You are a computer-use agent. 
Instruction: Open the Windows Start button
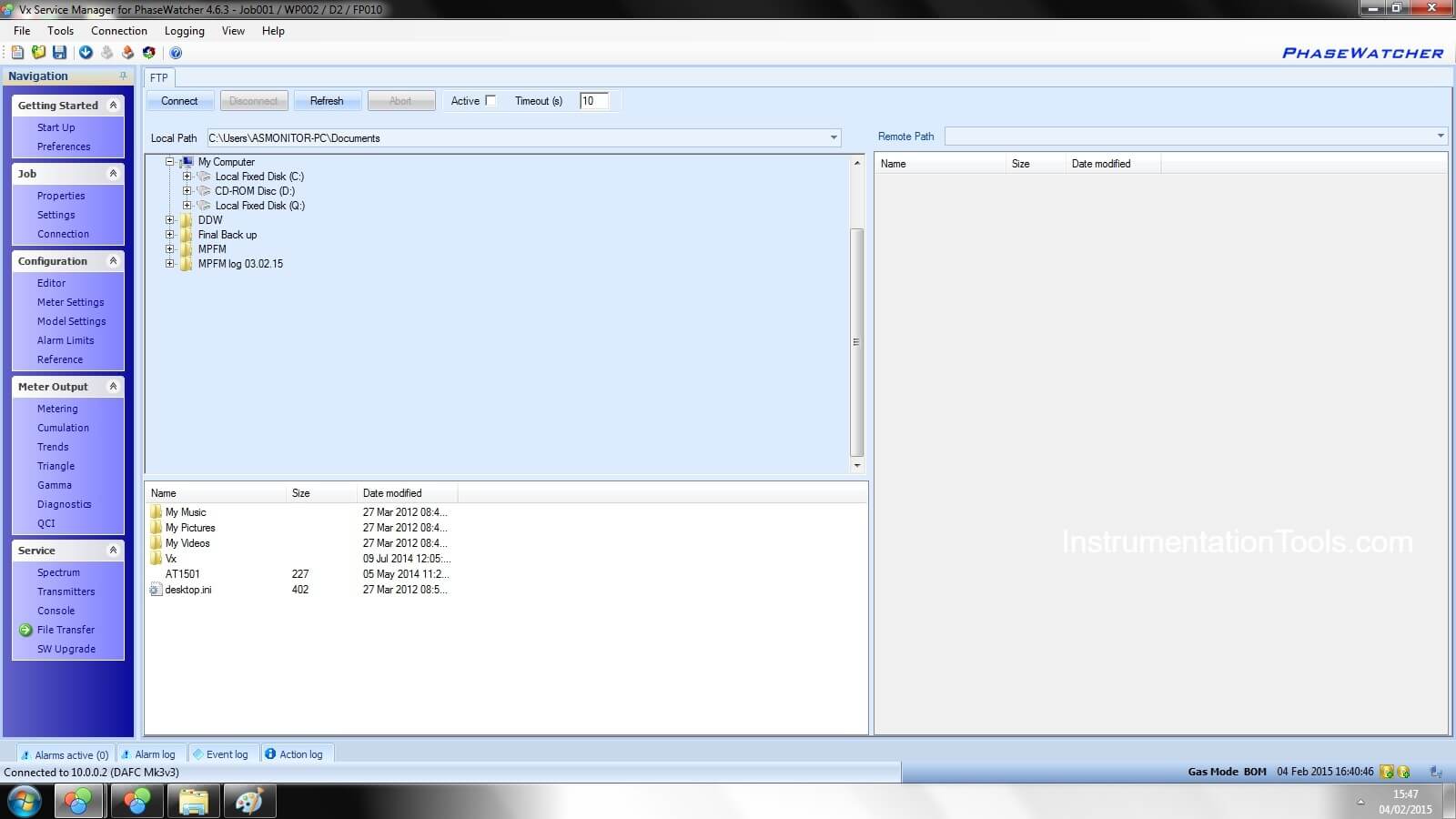[25, 802]
